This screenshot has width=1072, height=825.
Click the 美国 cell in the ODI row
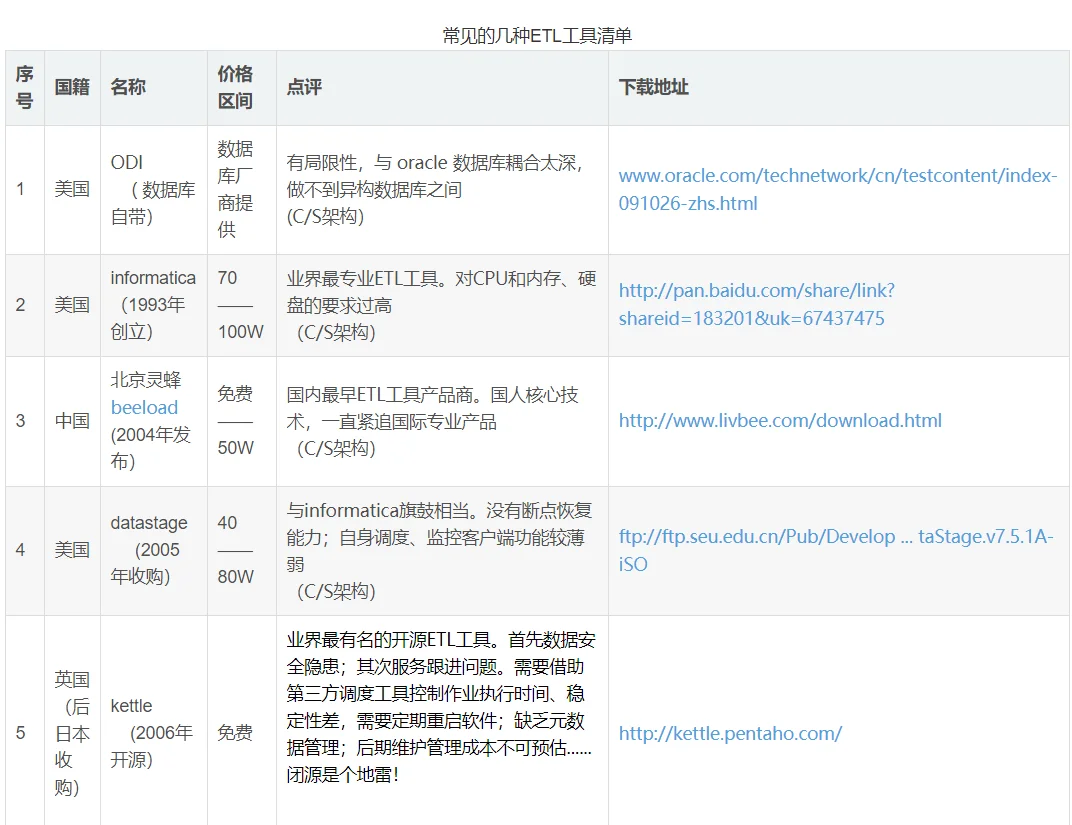[72, 189]
